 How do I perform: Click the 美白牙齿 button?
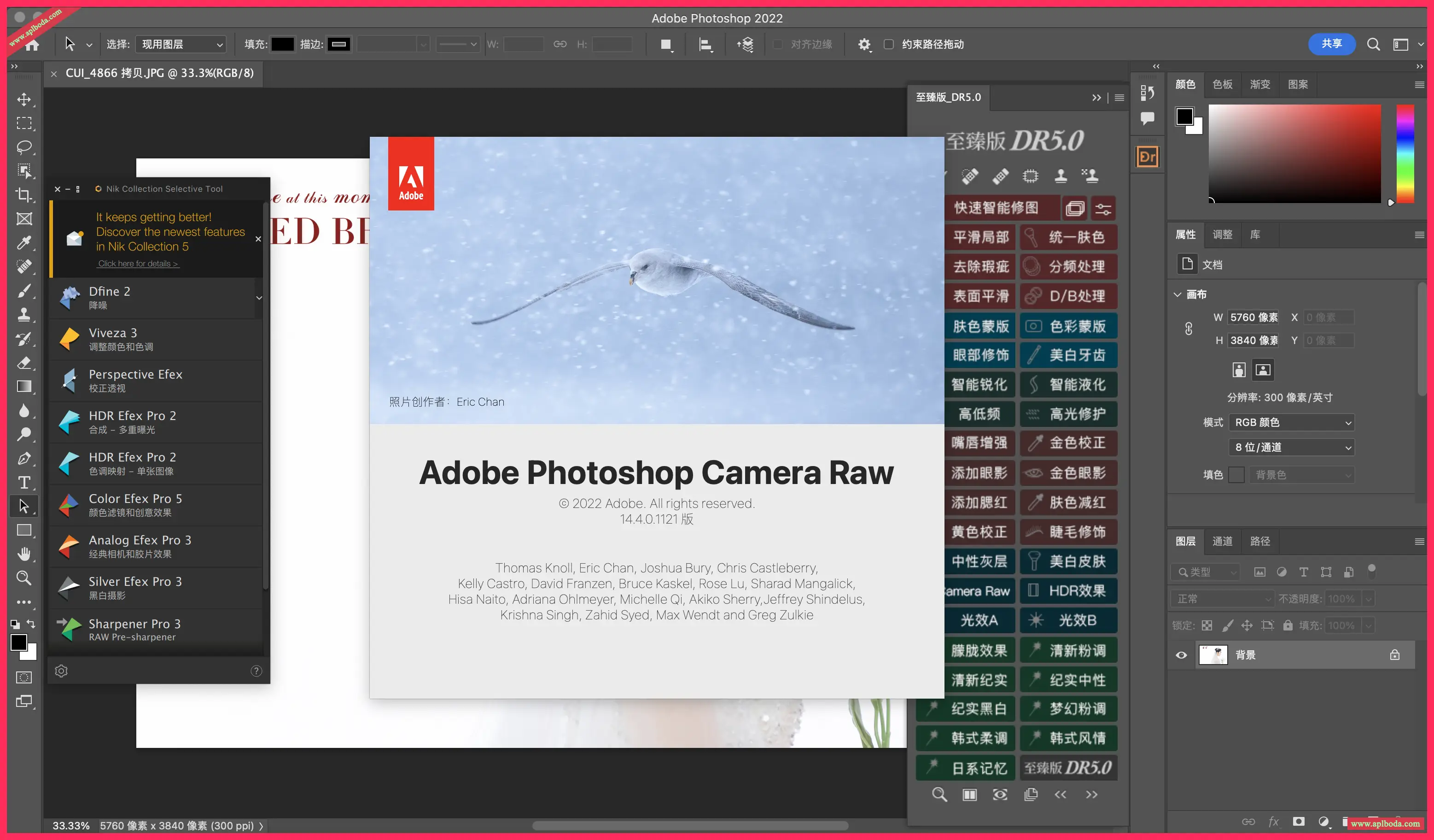tap(1068, 355)
